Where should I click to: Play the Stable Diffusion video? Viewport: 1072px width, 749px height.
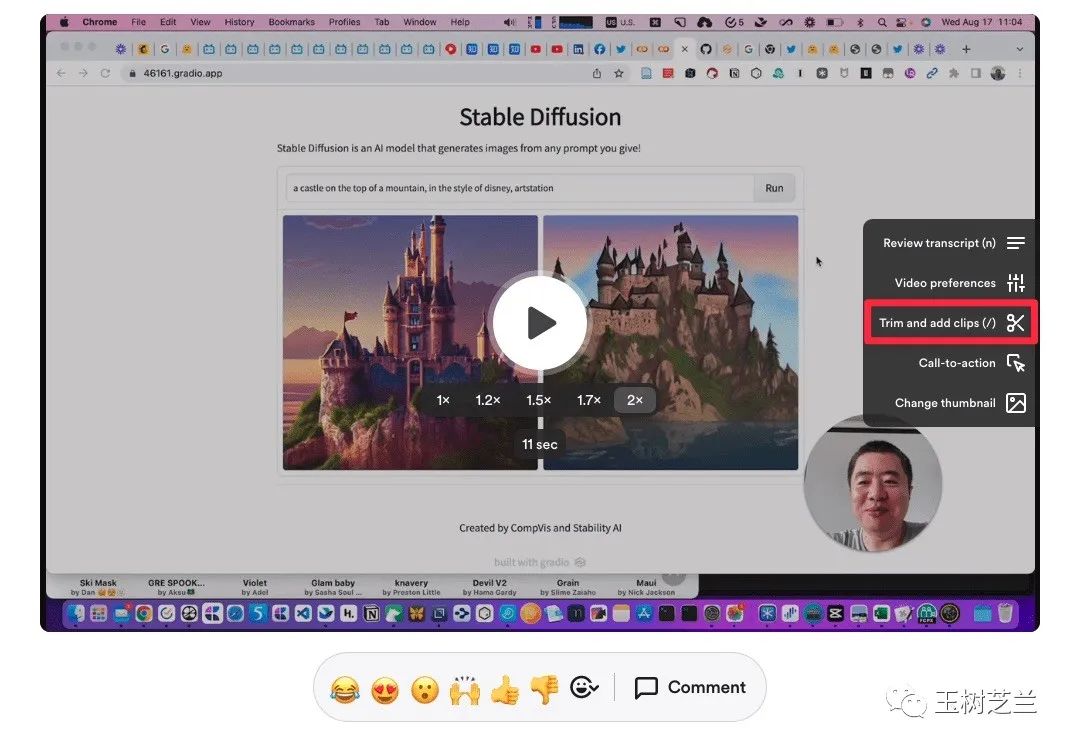coord(540,323)
